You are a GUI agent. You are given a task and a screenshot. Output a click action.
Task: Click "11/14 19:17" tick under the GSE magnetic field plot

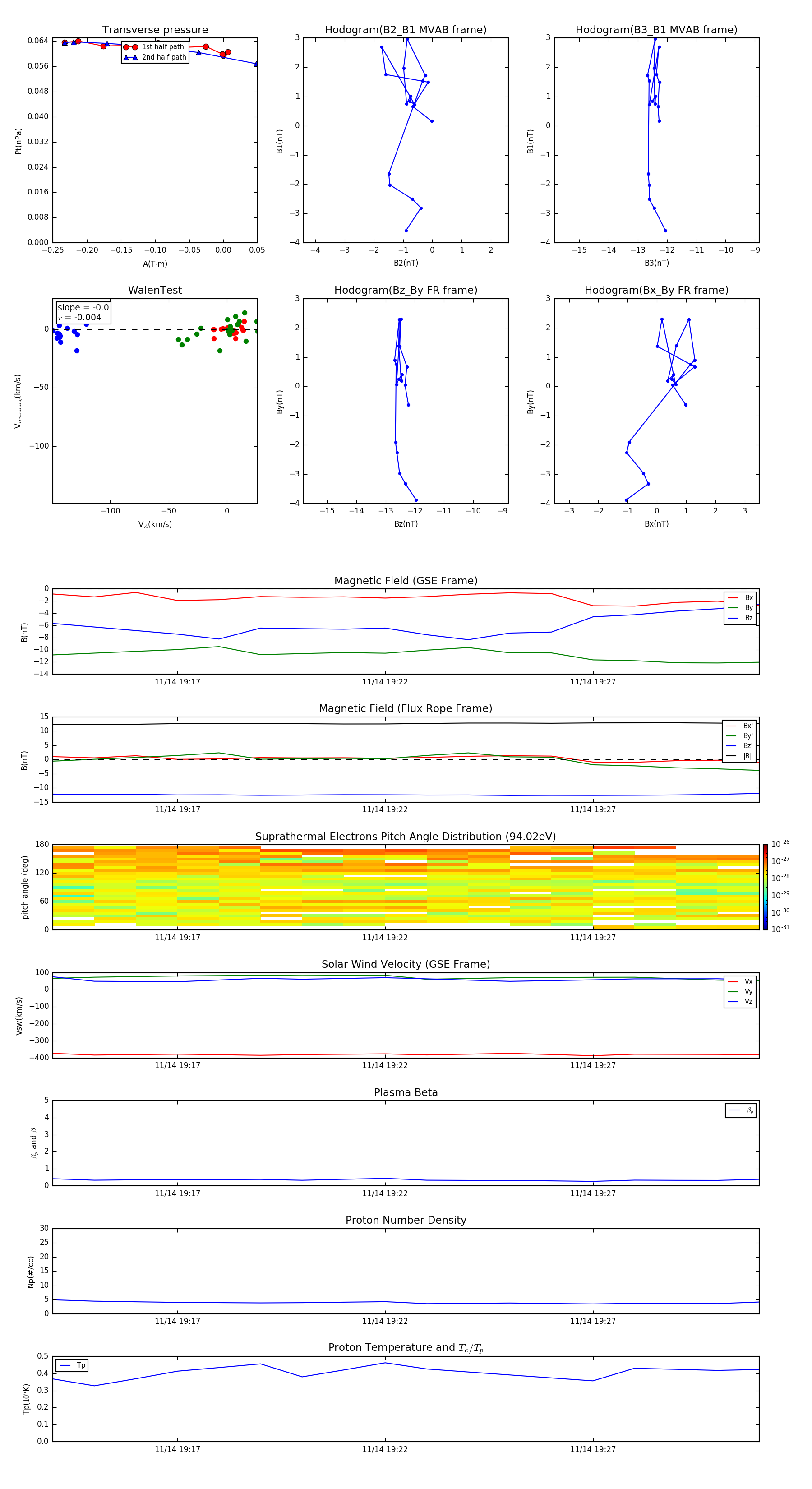[177, 682]
